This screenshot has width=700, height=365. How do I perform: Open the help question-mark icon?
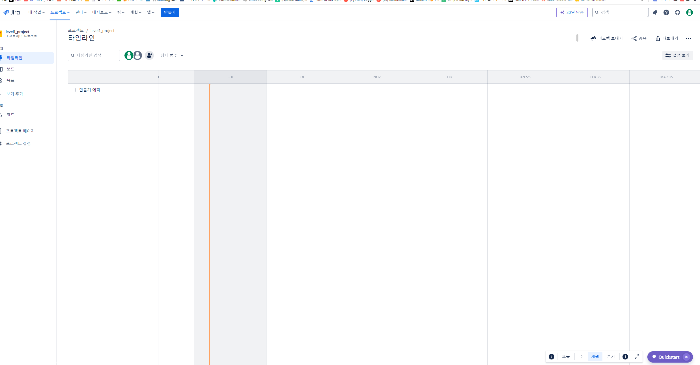point(666,12)
